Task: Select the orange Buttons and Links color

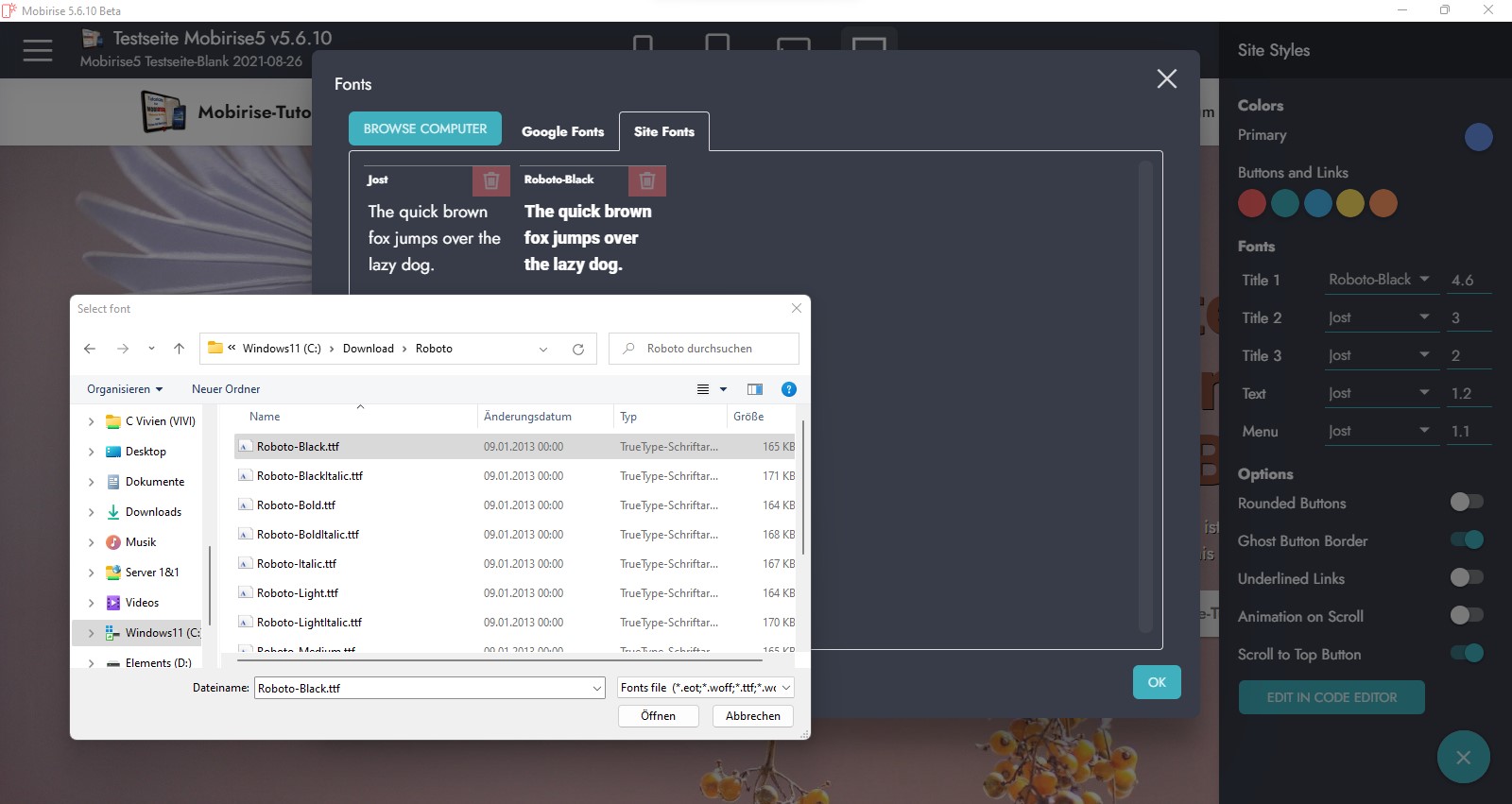Action: point(1383,203)
